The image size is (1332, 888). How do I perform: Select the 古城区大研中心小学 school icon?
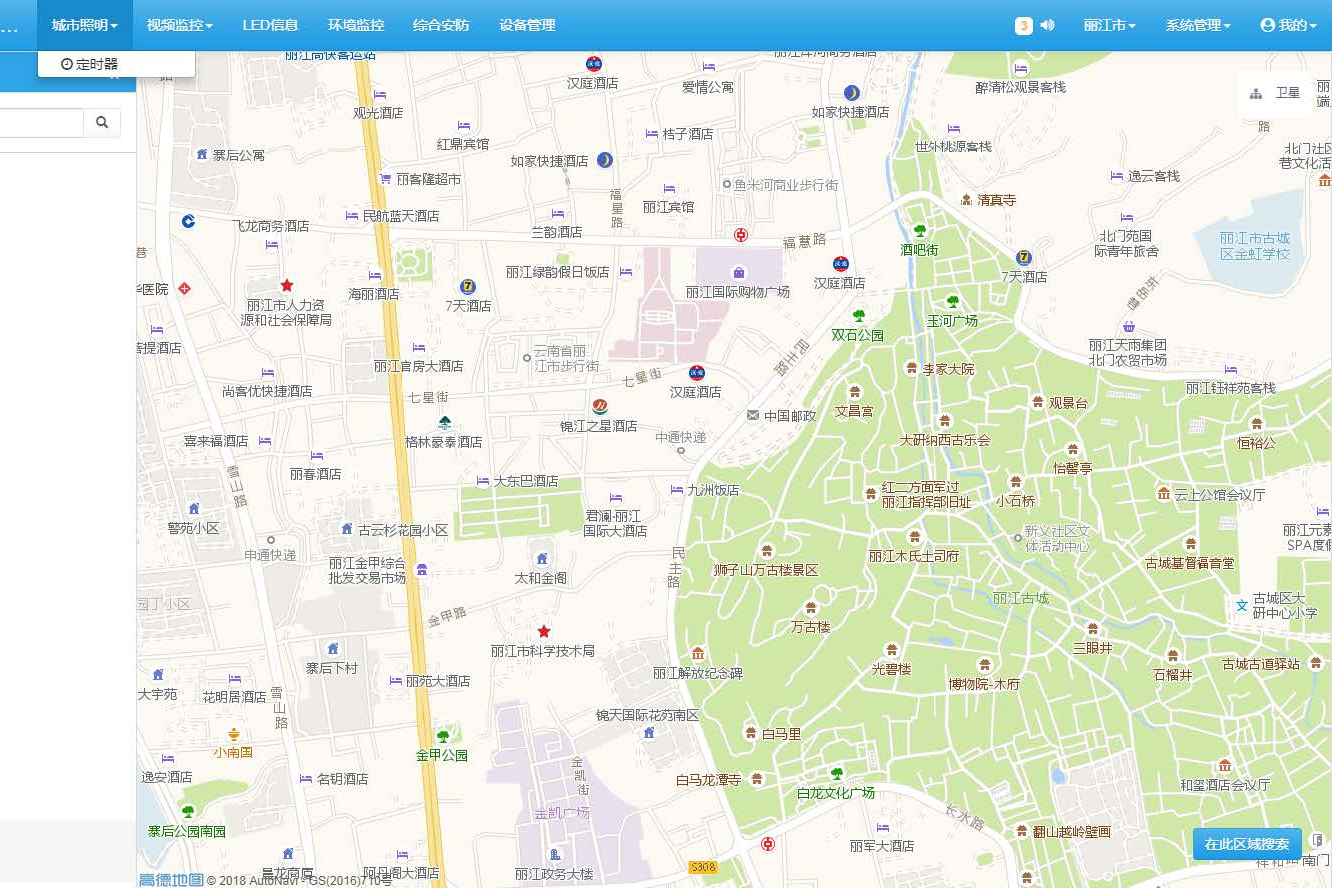[1242, 605]
